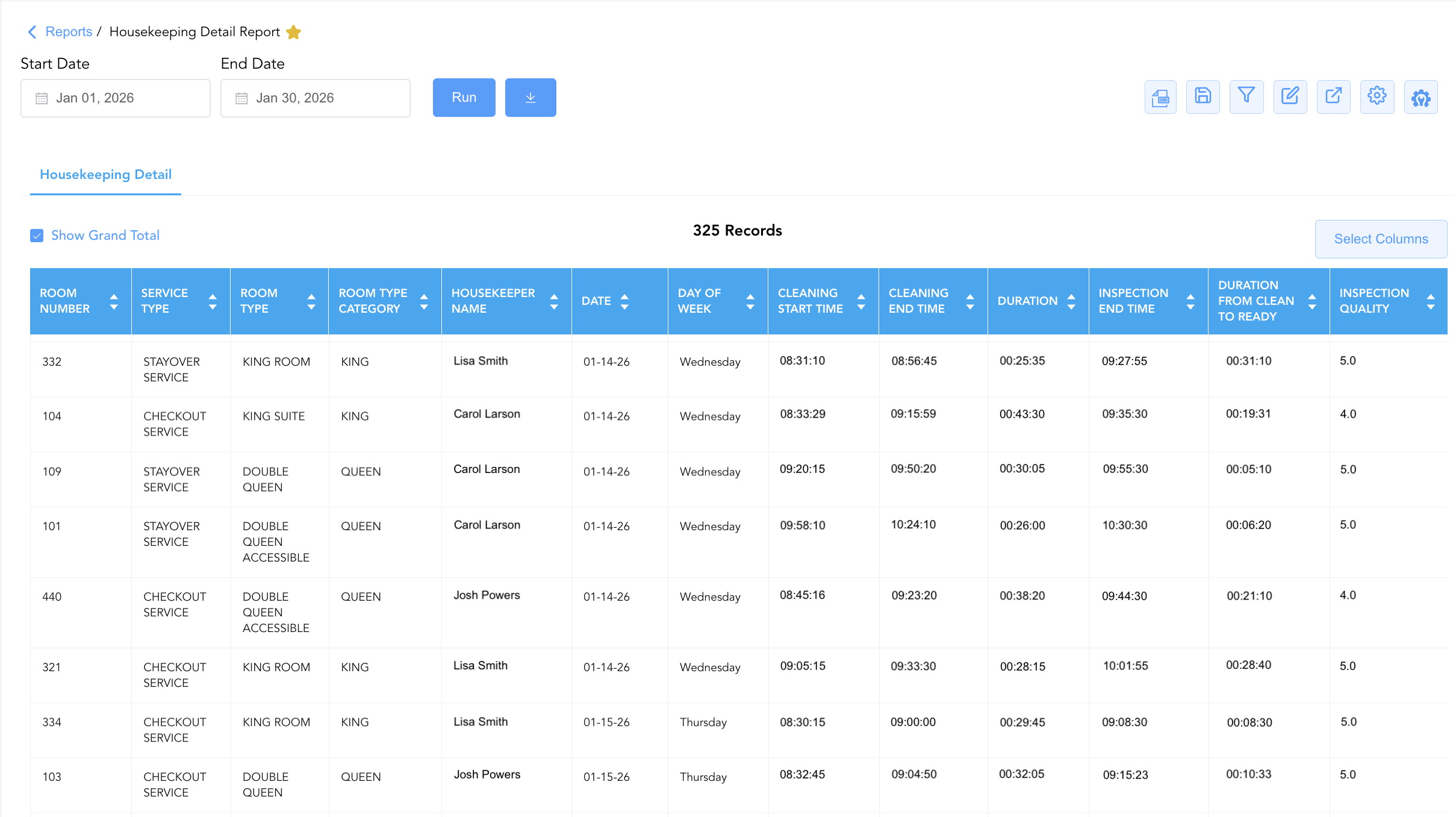The image size is (1456, 817).
Task: Sort by Cleaning Start Time arrows
Action: 861,301
